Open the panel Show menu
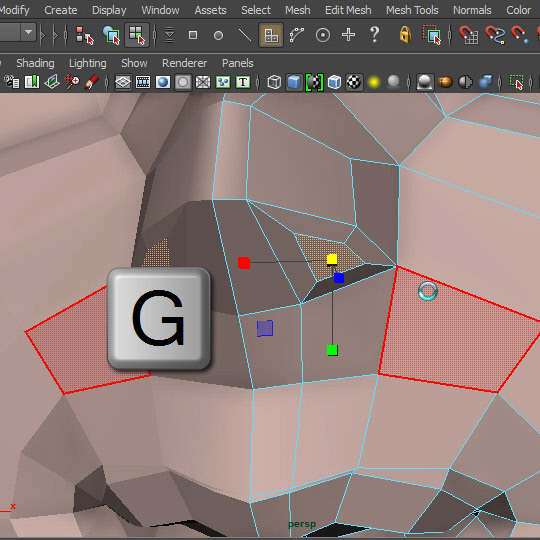This screenshot has width=540, height=540. click(x=134, y=63)
